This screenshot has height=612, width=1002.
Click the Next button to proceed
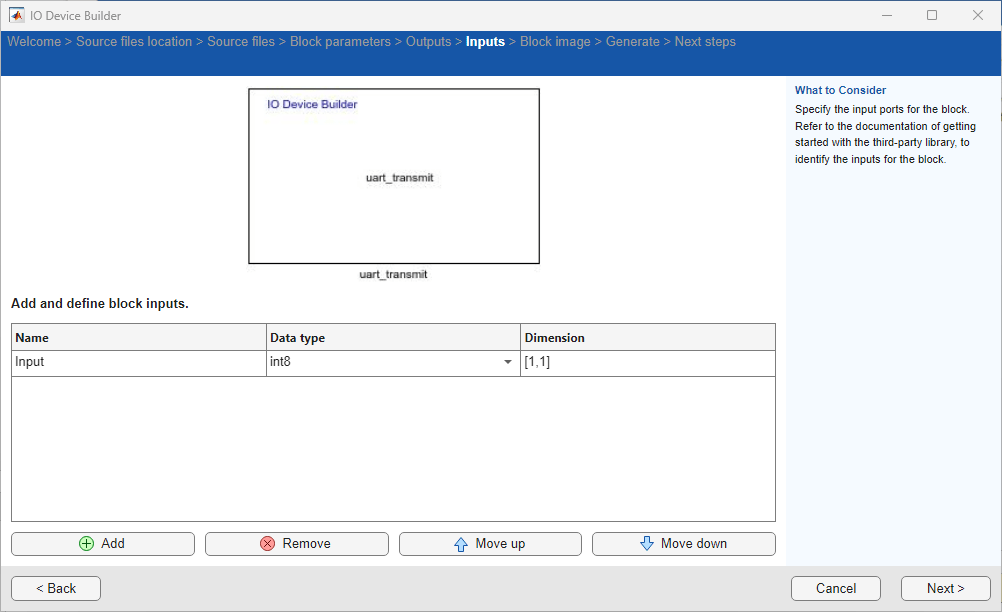[944, 588]
